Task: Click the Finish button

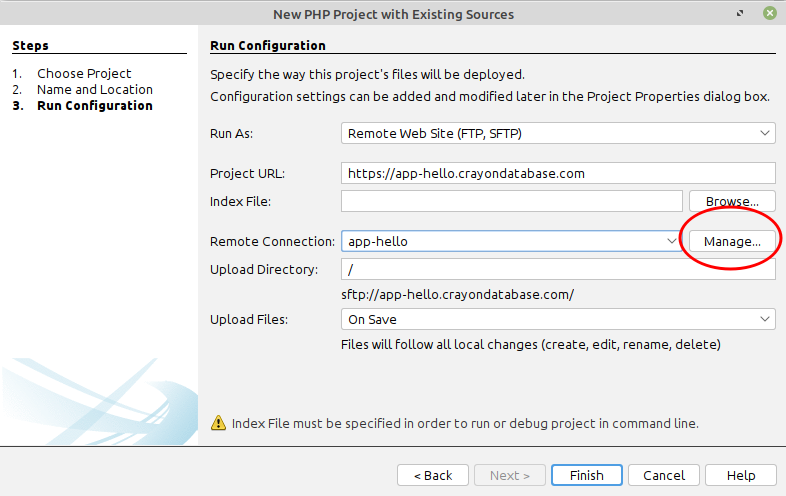Action: 586,475
